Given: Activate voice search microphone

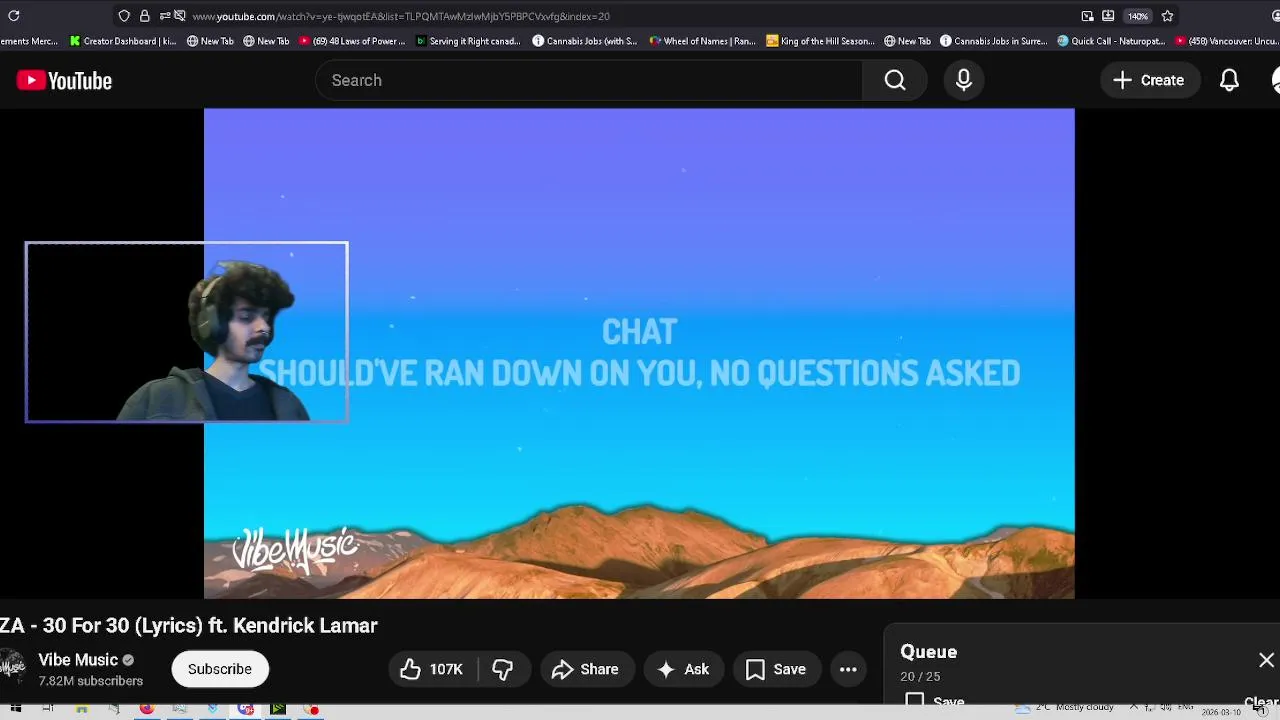Looking at the screenshot, I should [x=964, y=81].
